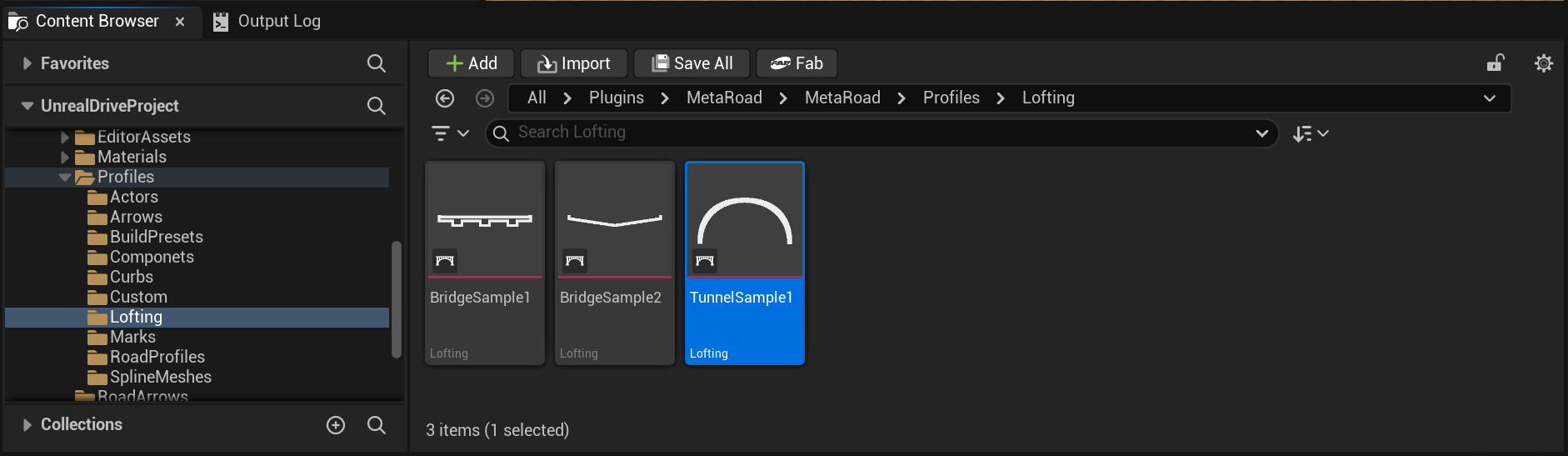Image resolution: width=1568 pixels, height=456 pixels.
Task: Search within Favorites using magnifier icon
Action: [377, 63]
